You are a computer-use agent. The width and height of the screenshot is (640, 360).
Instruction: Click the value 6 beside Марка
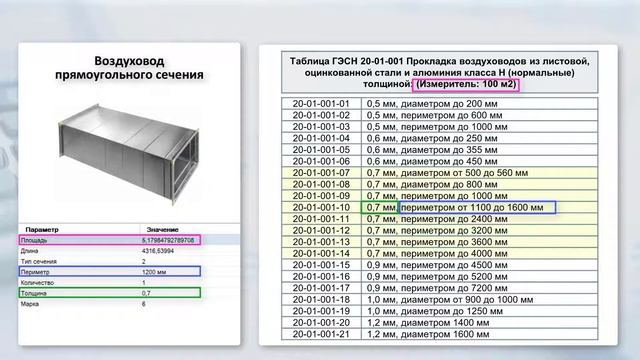click(x=144, y=304)
